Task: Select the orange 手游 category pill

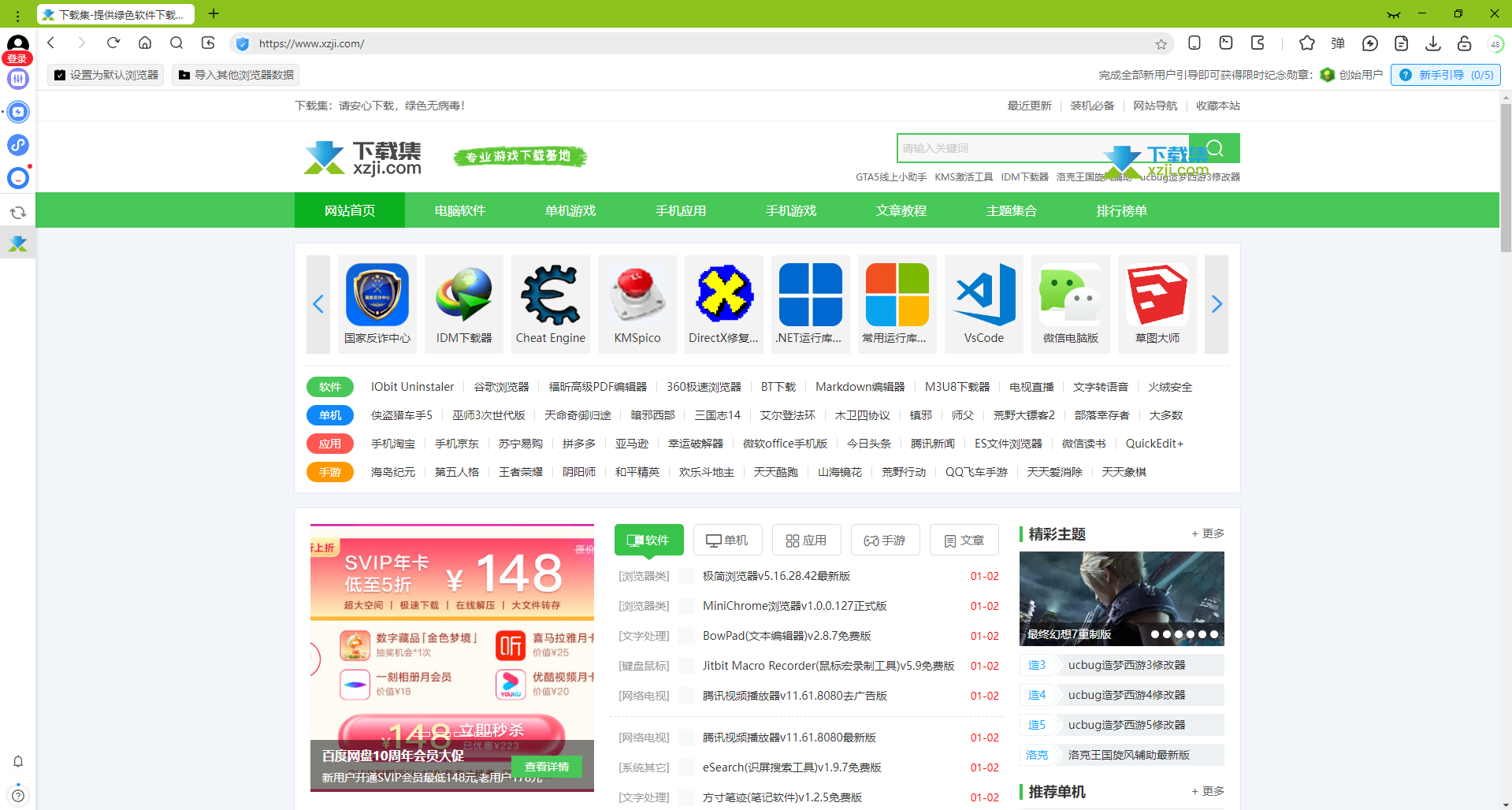Action: [330, 472]
